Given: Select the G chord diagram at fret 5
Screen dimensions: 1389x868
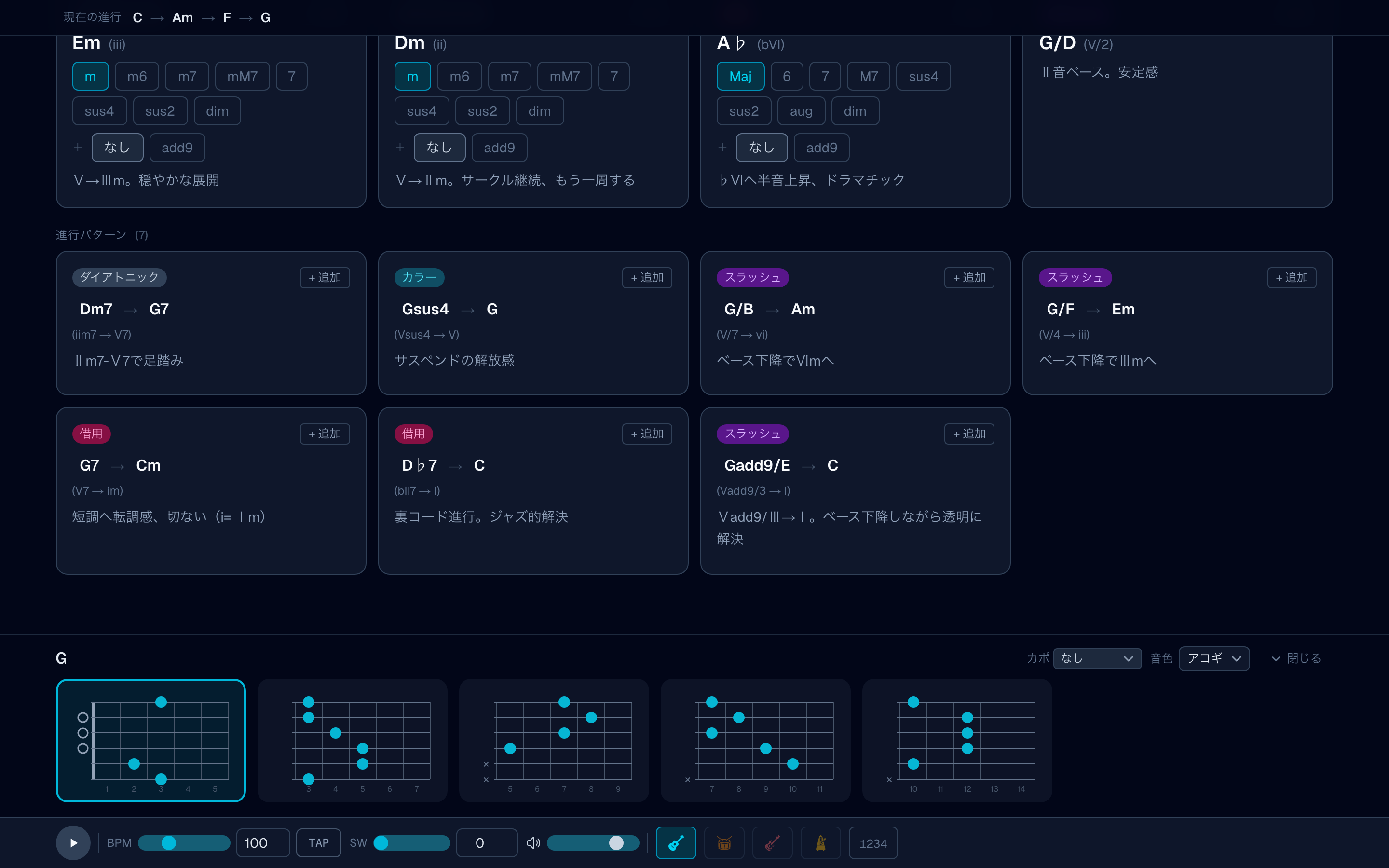Looking at the screenshot, I should (554, 740).
